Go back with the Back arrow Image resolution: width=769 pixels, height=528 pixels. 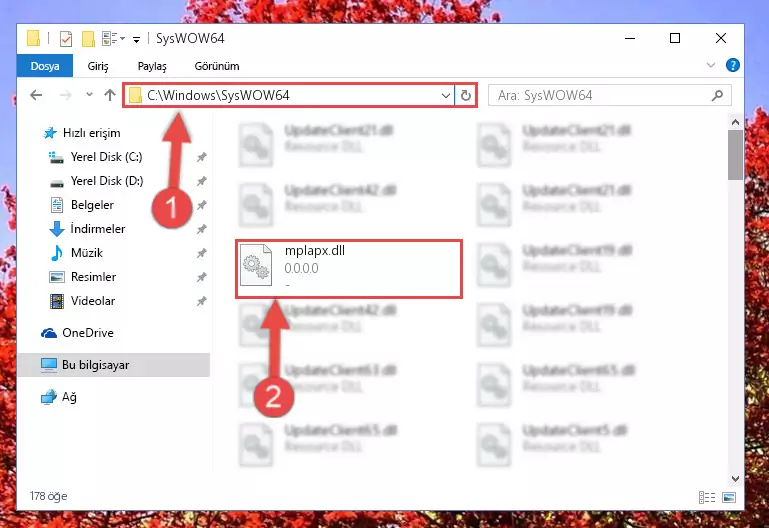point(36,95)
